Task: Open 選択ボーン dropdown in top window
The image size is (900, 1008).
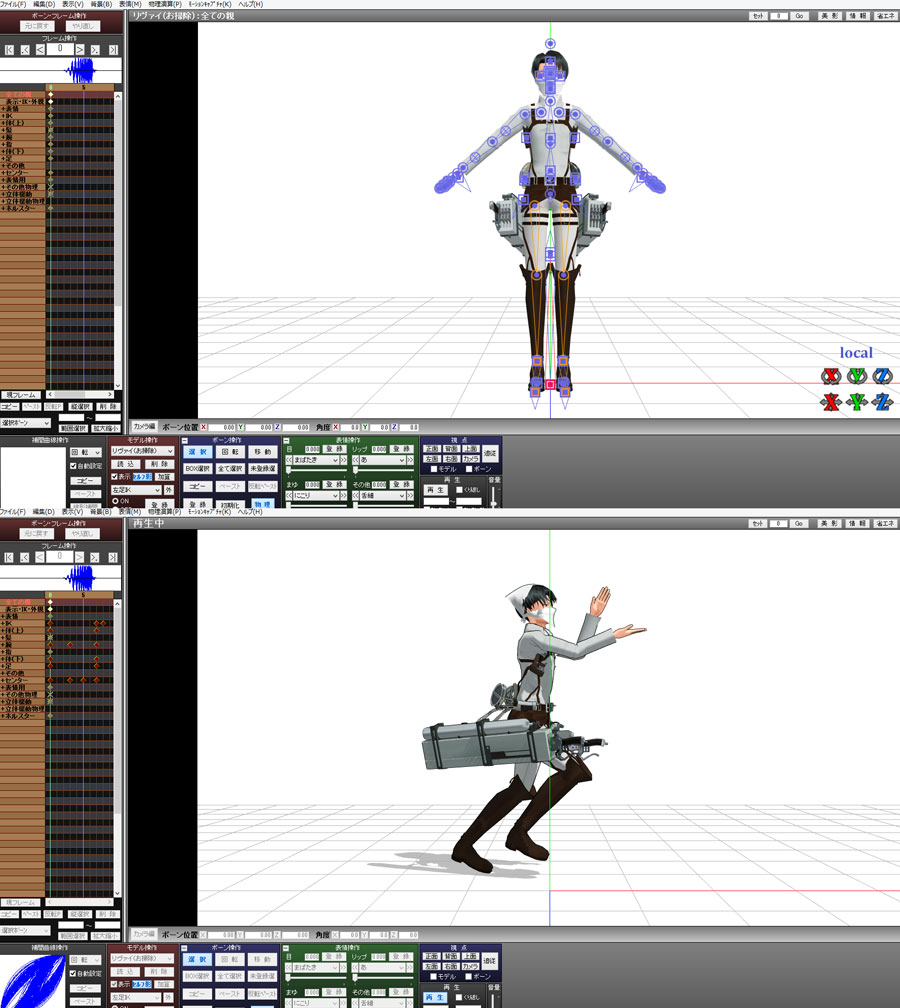Action: [25, 423]
